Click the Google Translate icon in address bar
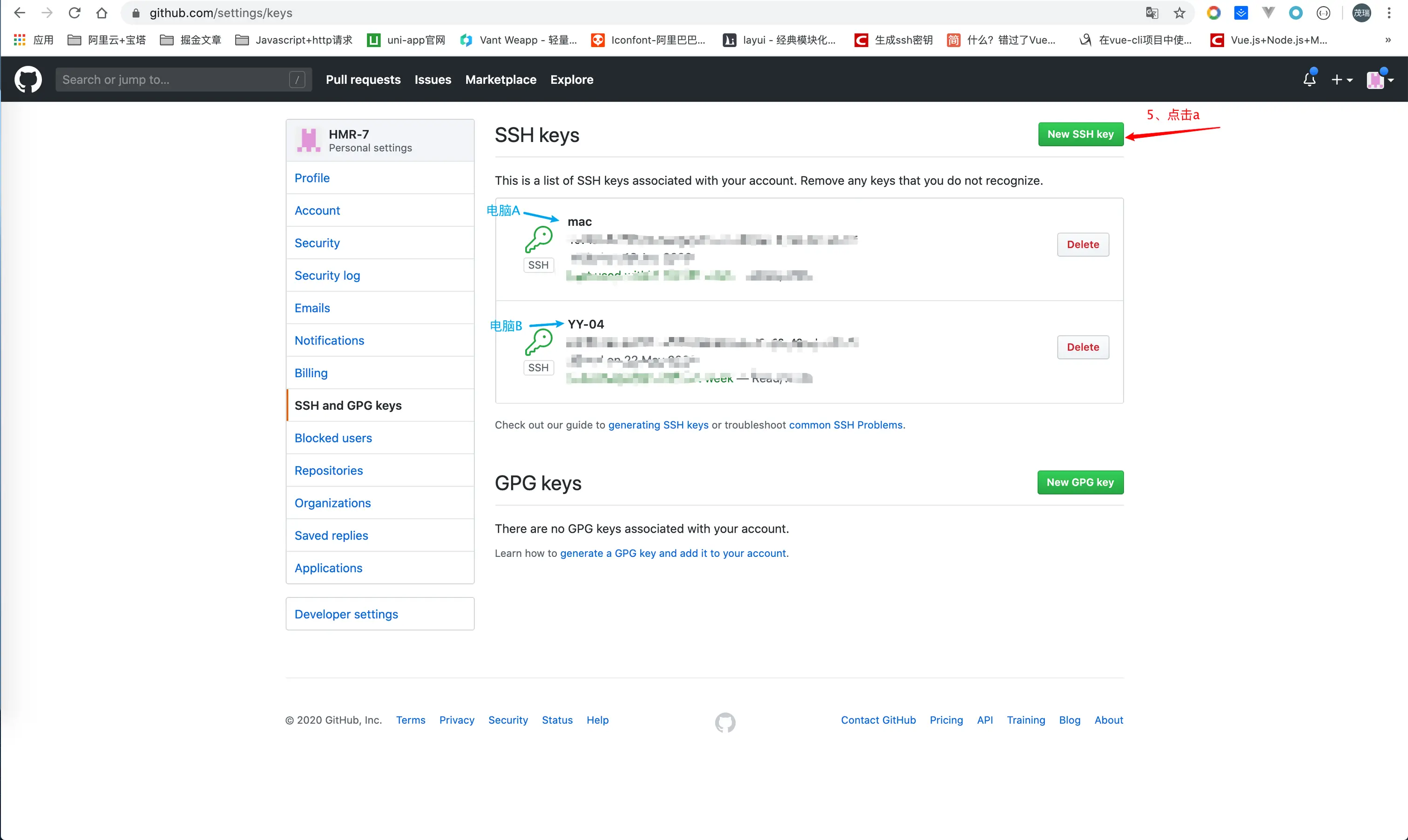The height and width of the screenshot is (840, 1408). 1151,13
